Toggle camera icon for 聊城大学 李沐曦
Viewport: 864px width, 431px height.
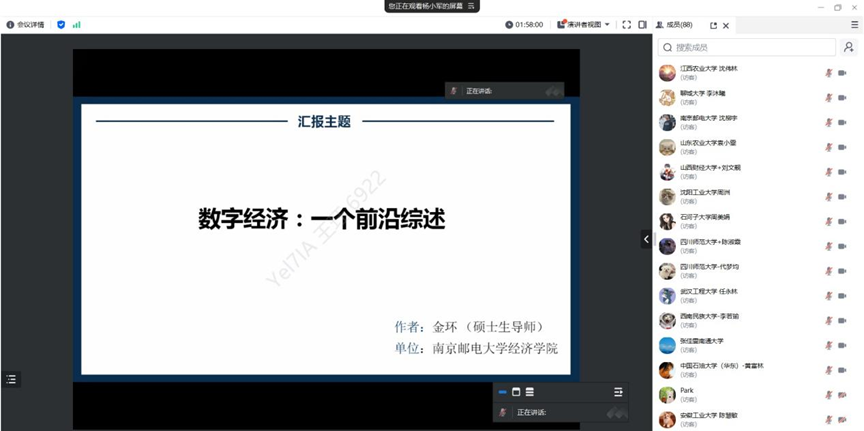pyautogui.click(x=843, y=98)
